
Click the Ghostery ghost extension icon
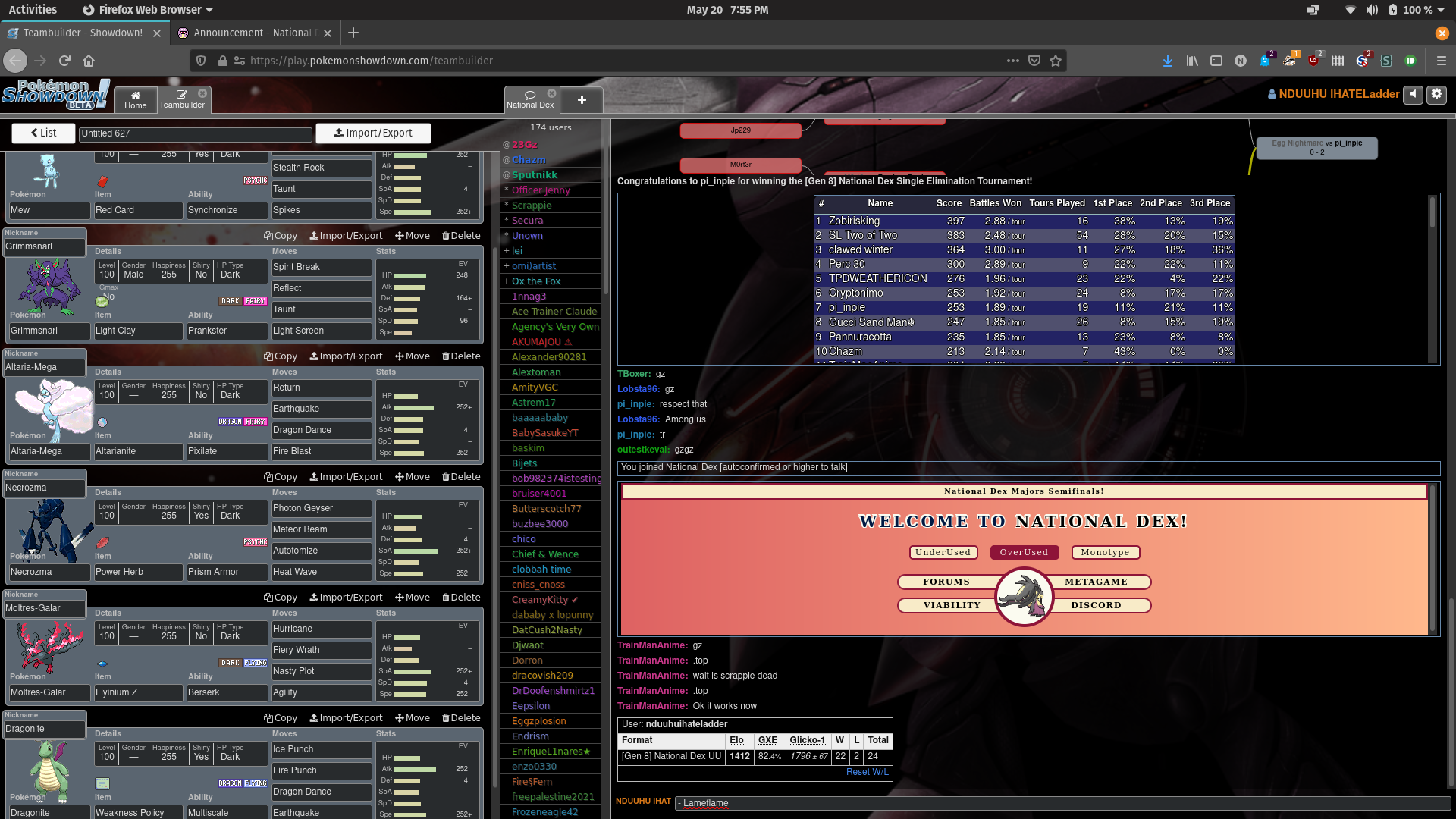(1265, 61)
